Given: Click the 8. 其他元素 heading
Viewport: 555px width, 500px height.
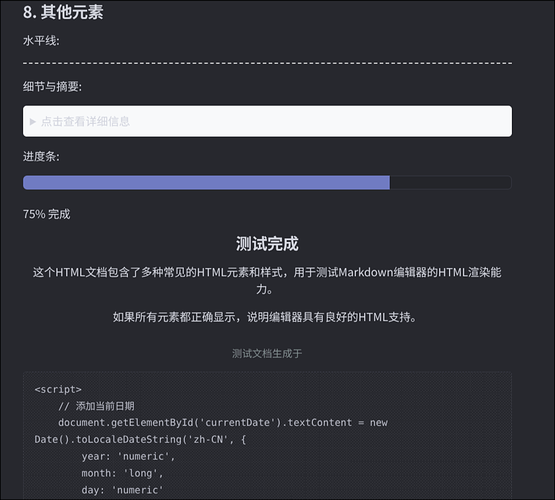Looking at the screenshot, I should point(63,12).
